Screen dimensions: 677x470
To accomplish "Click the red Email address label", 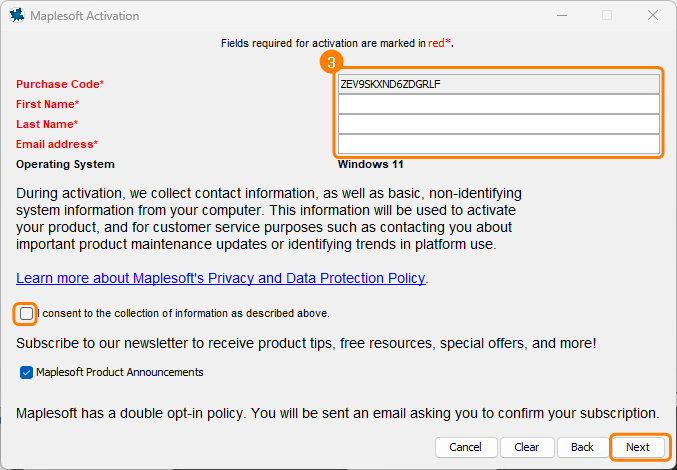I will (x=57, y=144).
